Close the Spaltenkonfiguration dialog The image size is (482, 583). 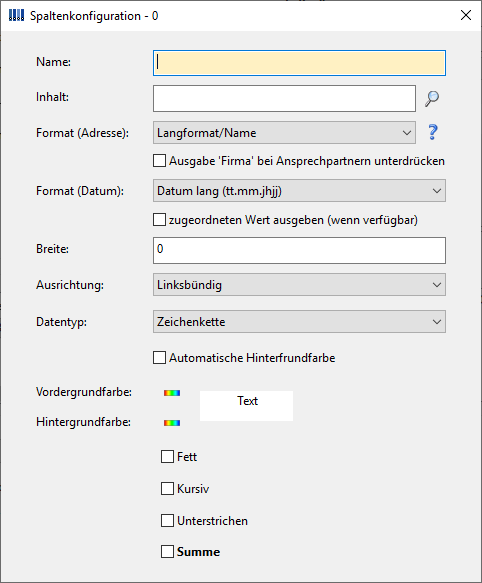pyautogui.click(x=466, y=15)
